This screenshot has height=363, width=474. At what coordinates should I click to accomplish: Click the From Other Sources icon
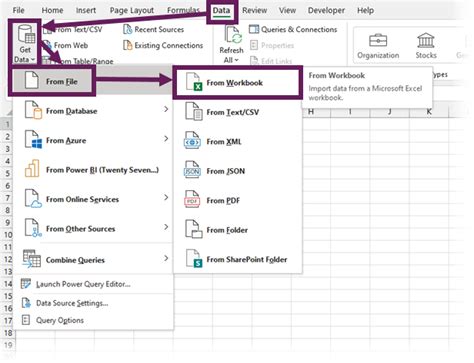click(x=33, y=228)
